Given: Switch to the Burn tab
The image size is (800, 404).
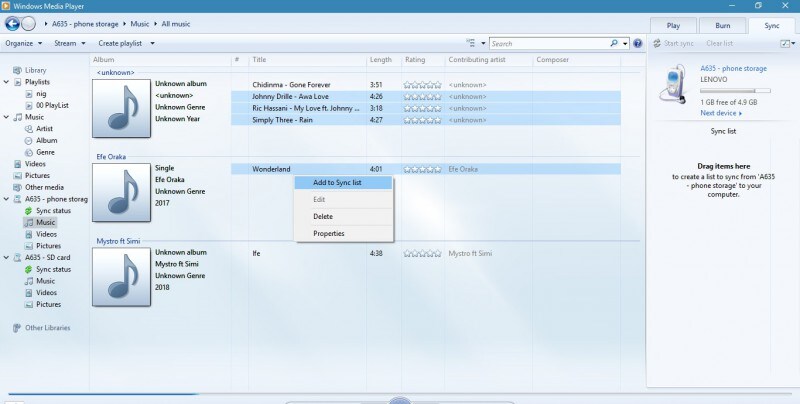Looking at the screenshot, I should pos(722,26).
